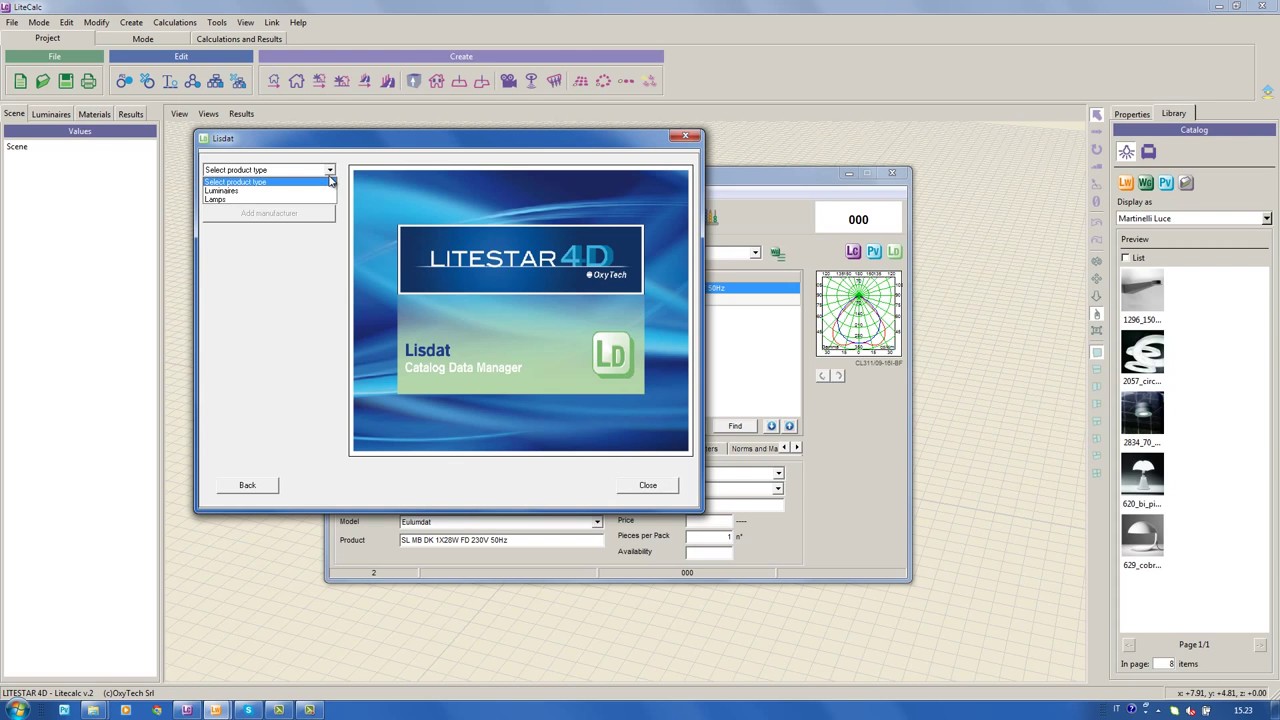Click the light bulb icon in Catalog panel
The height and width of the screenshot is (720, 1280).
[1126, 152]
